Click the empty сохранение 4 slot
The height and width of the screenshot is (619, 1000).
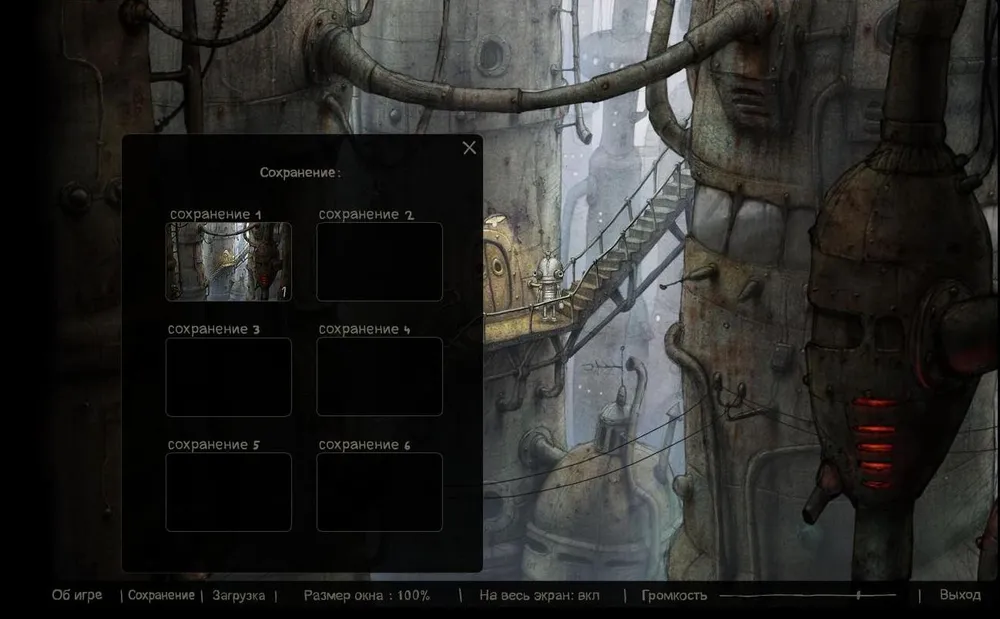(379, 377)
